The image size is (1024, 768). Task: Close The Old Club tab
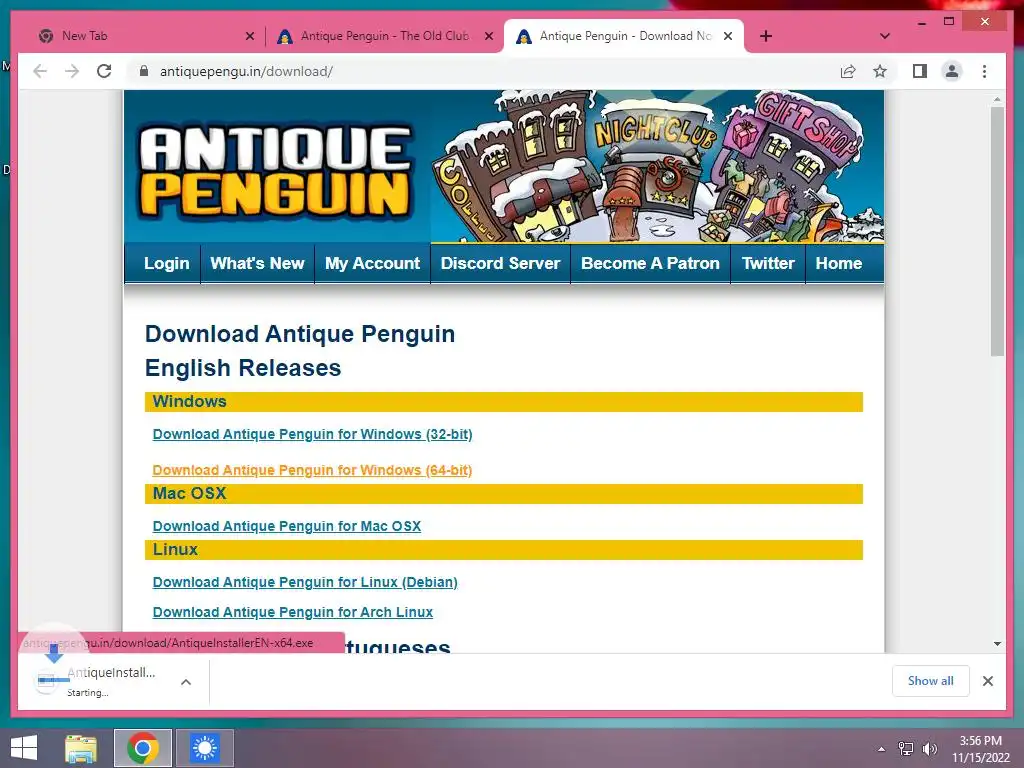click(x=488, y=36)
